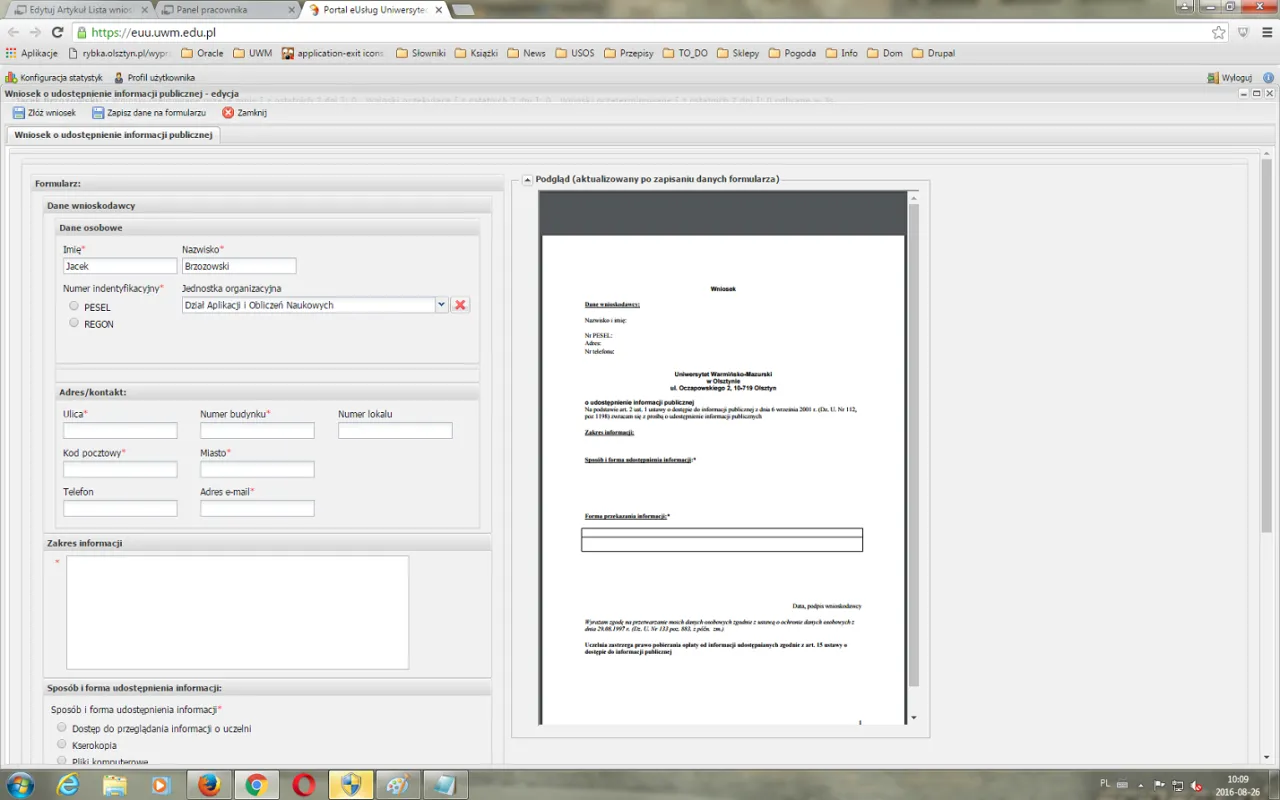The image size is (1280, 800).
Task: Click the red Zamknij close icon
Action: (228, 113)
